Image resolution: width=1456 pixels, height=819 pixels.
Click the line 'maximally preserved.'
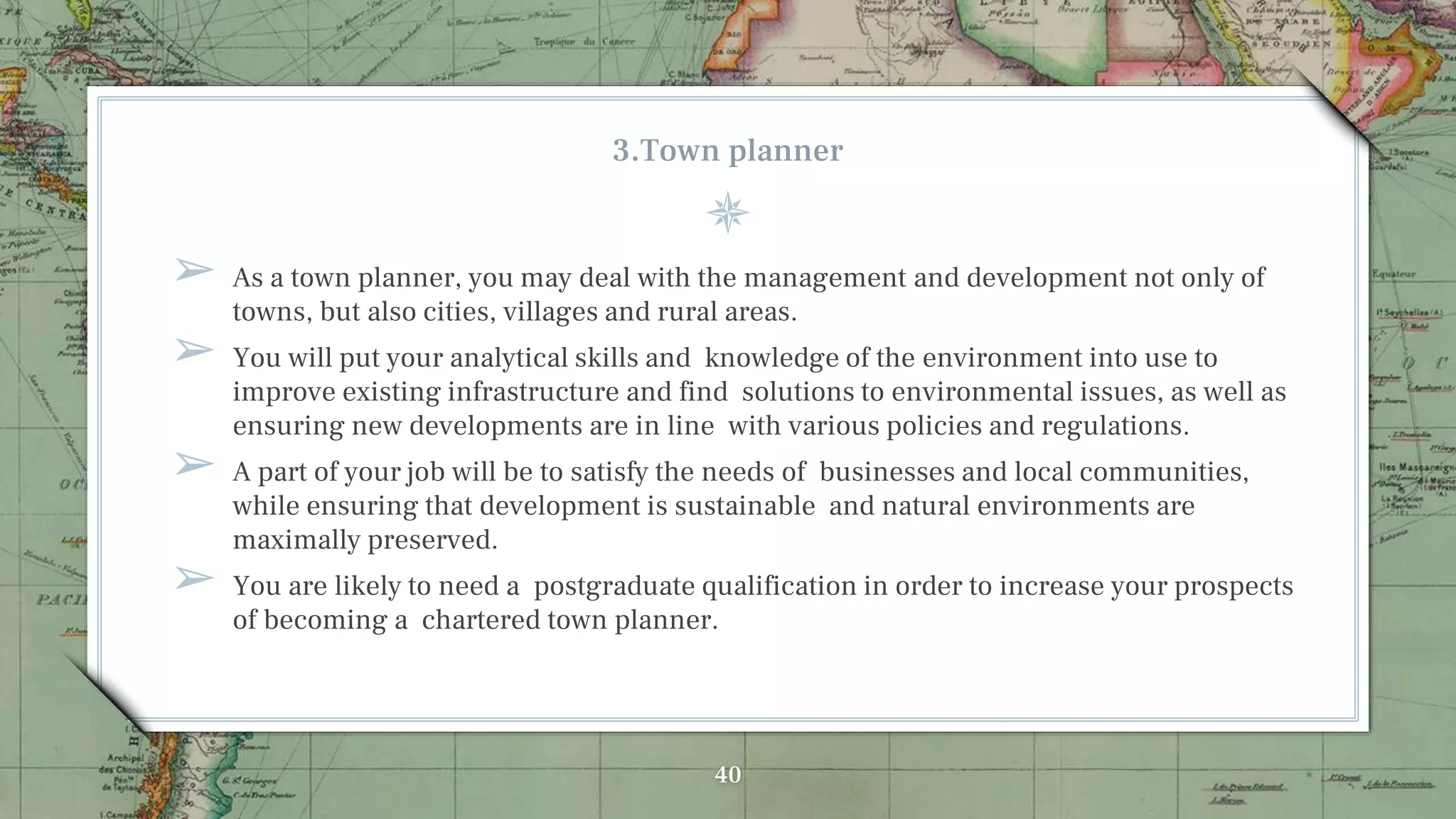[x=365, y=540]
